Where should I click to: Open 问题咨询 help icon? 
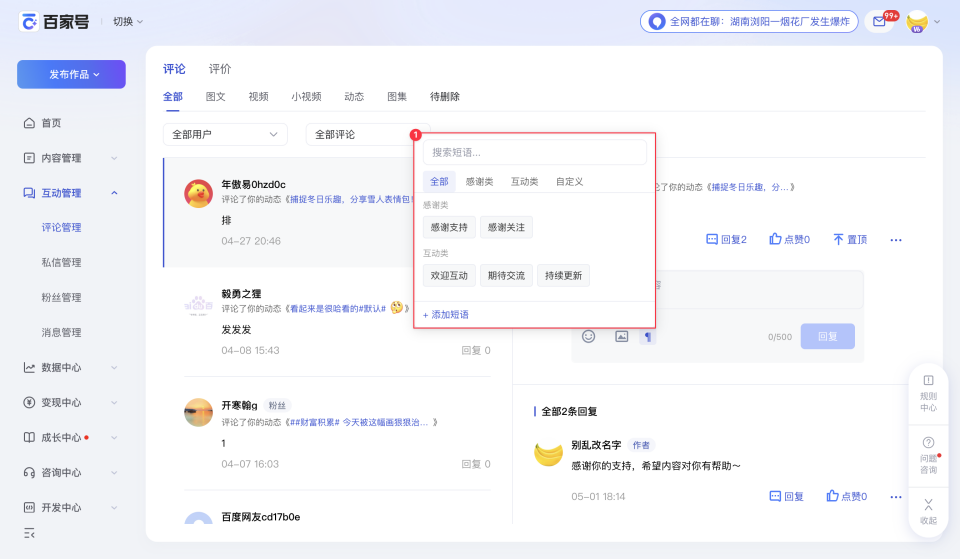928,456
